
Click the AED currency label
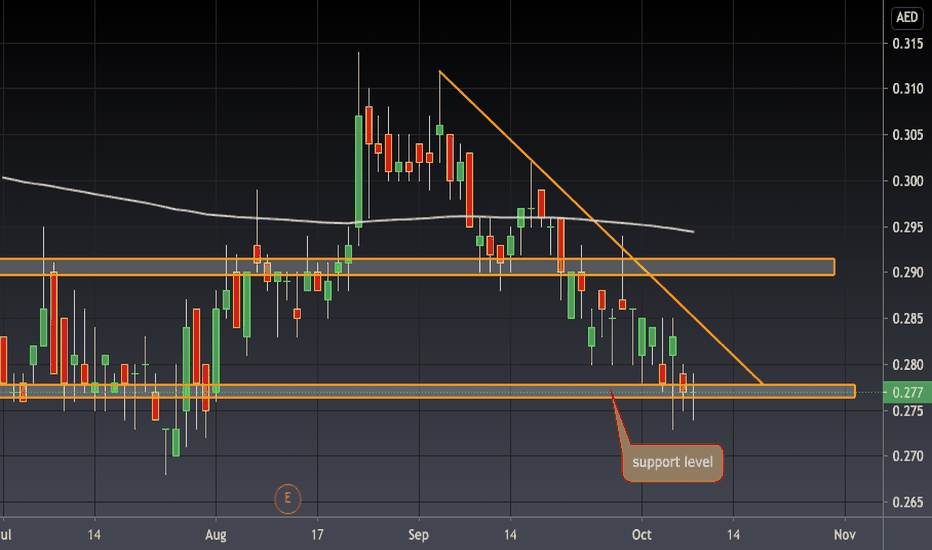click(x=906, y=17)
